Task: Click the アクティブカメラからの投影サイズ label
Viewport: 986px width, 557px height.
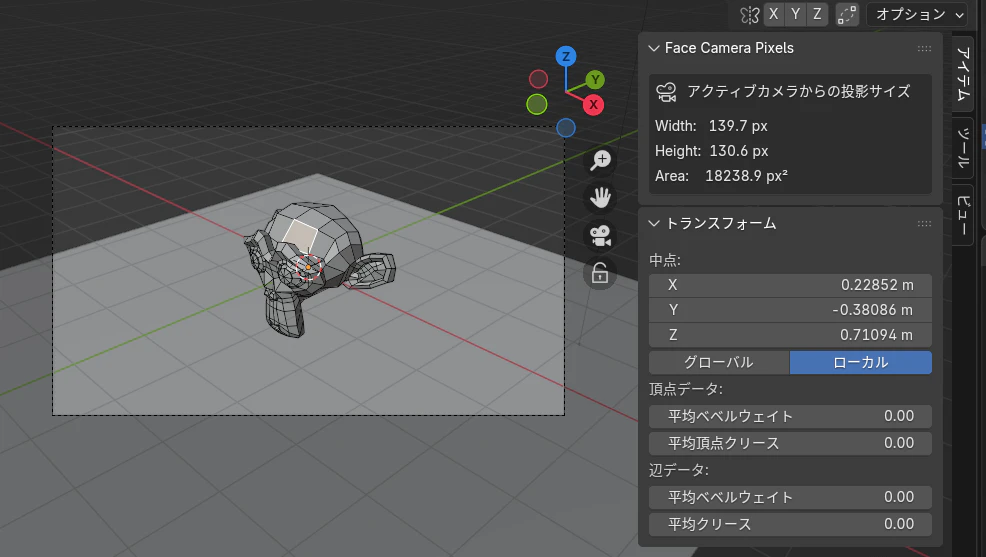Action: tap(799, 92)
